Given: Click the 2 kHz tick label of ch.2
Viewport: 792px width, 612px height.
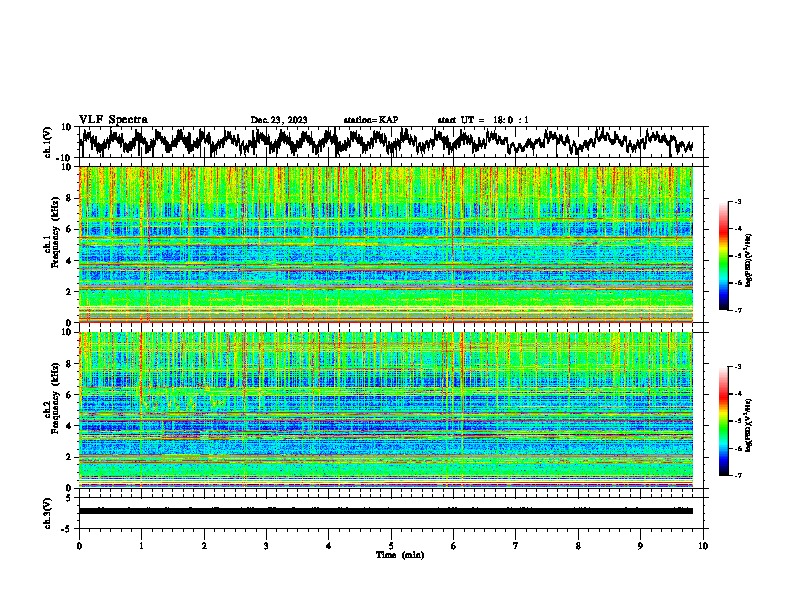Looking at the screenshot, I should tap(70, 457).
